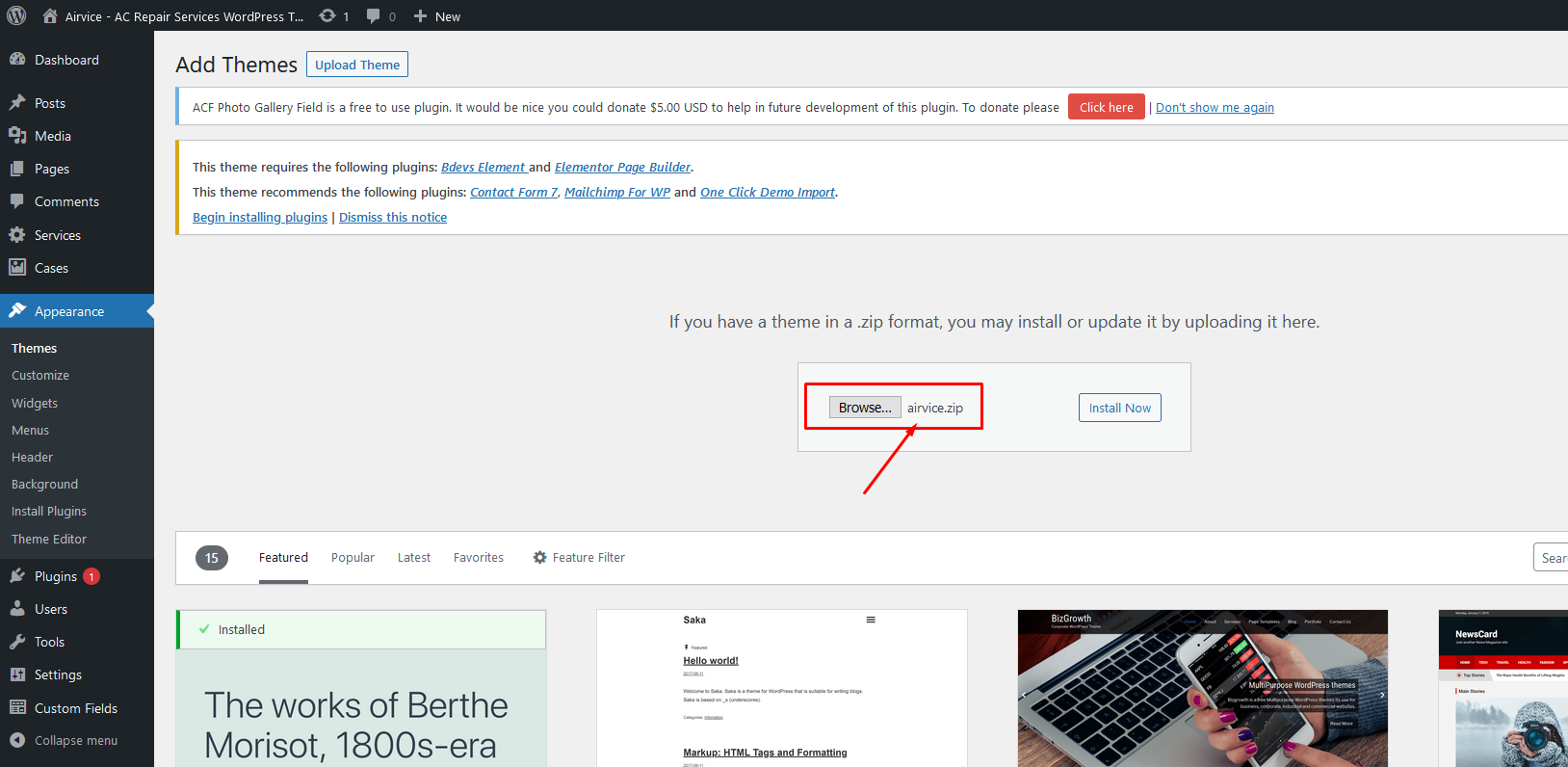Open the One Click Demo Import link

[x=768, y=192]
